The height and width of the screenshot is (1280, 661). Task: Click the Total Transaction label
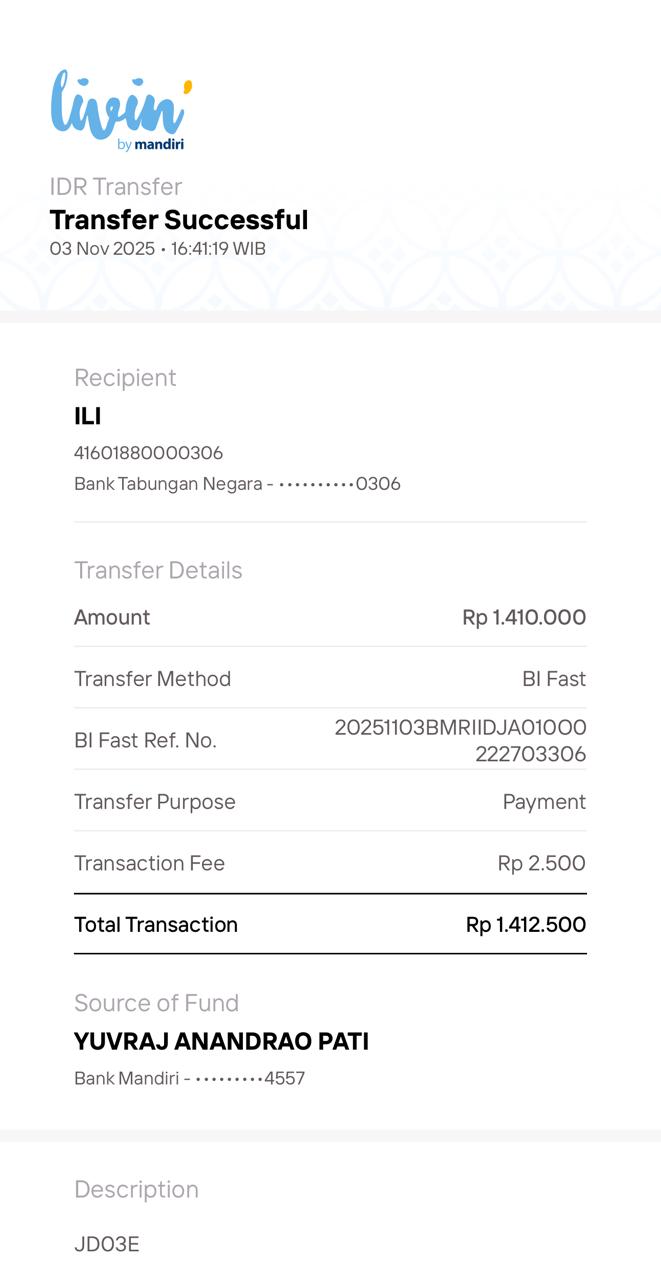[156, 925]
